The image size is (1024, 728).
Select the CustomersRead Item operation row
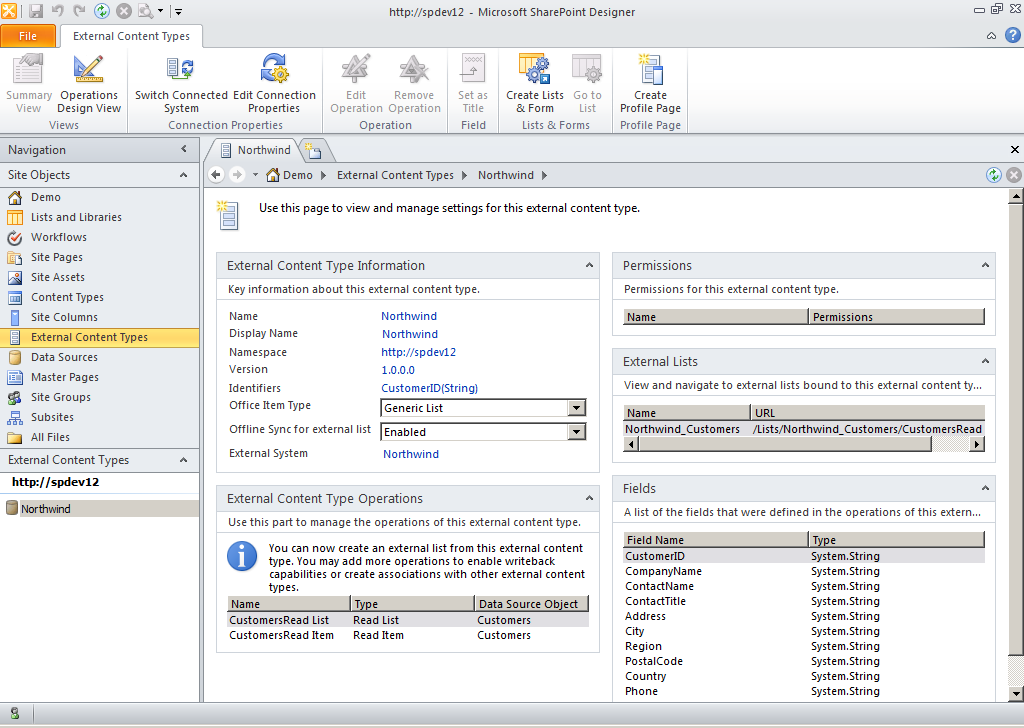click(x=408, y=635)
